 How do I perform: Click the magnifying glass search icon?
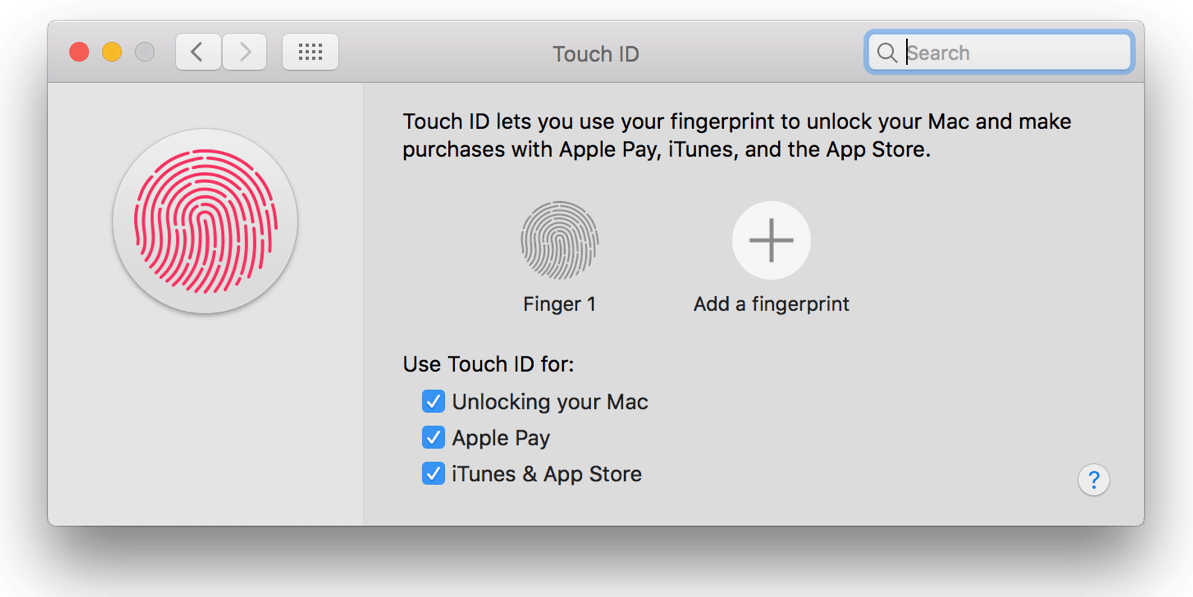pos(887,52)
